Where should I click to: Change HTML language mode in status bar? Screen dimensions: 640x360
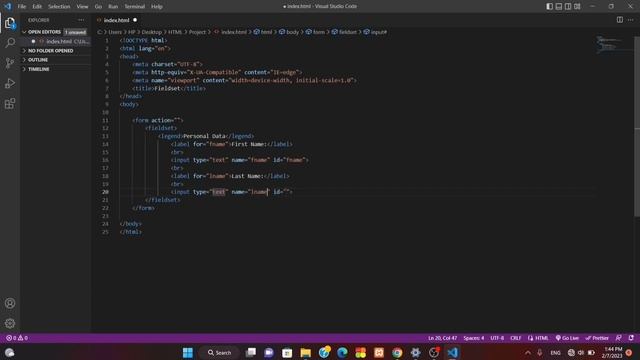pyautogui.click(x=538, y=338)
